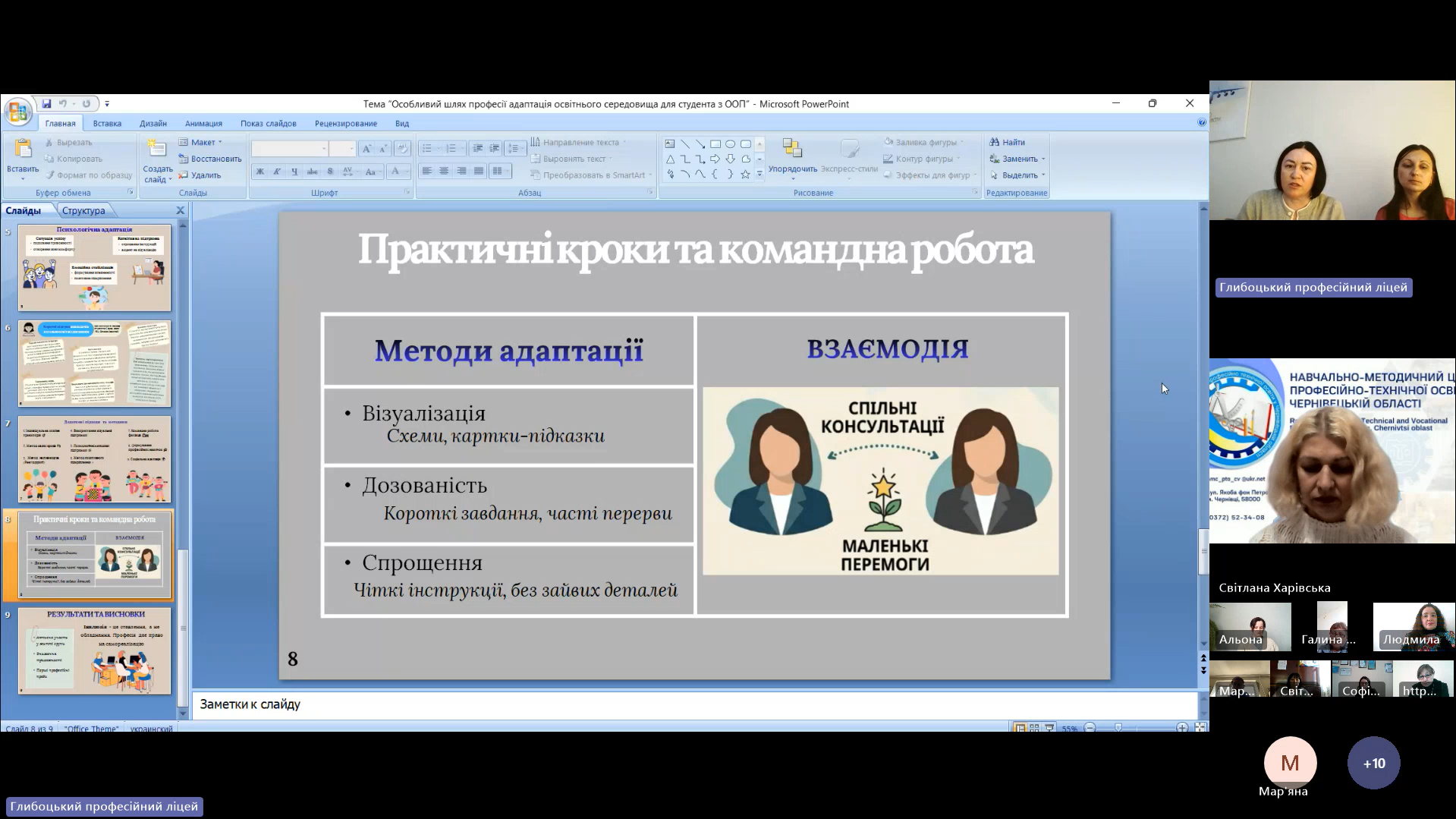Click the Office button logo
The height and width of the screenshot is (819, 1456).
pos(17,112)
